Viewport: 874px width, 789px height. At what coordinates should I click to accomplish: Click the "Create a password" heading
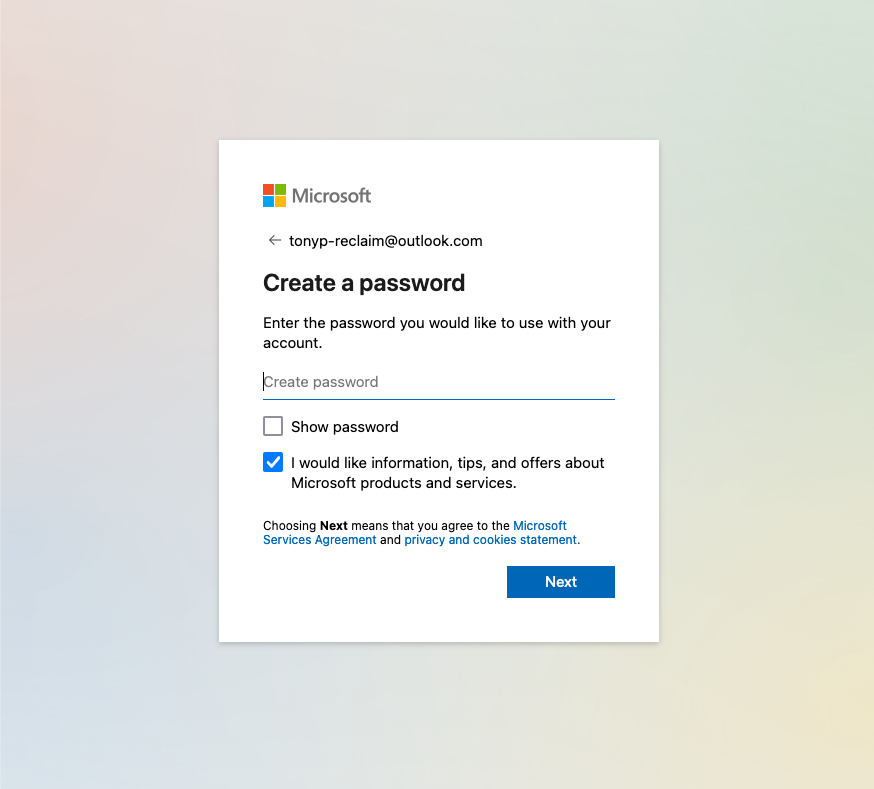click(364, 283)
